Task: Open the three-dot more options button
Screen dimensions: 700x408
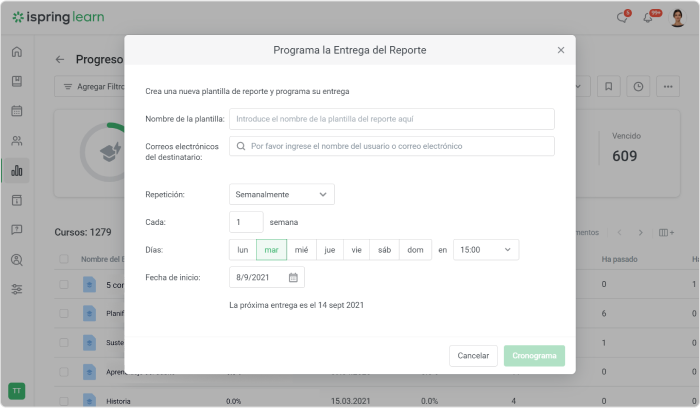Action: click(668, 86)
